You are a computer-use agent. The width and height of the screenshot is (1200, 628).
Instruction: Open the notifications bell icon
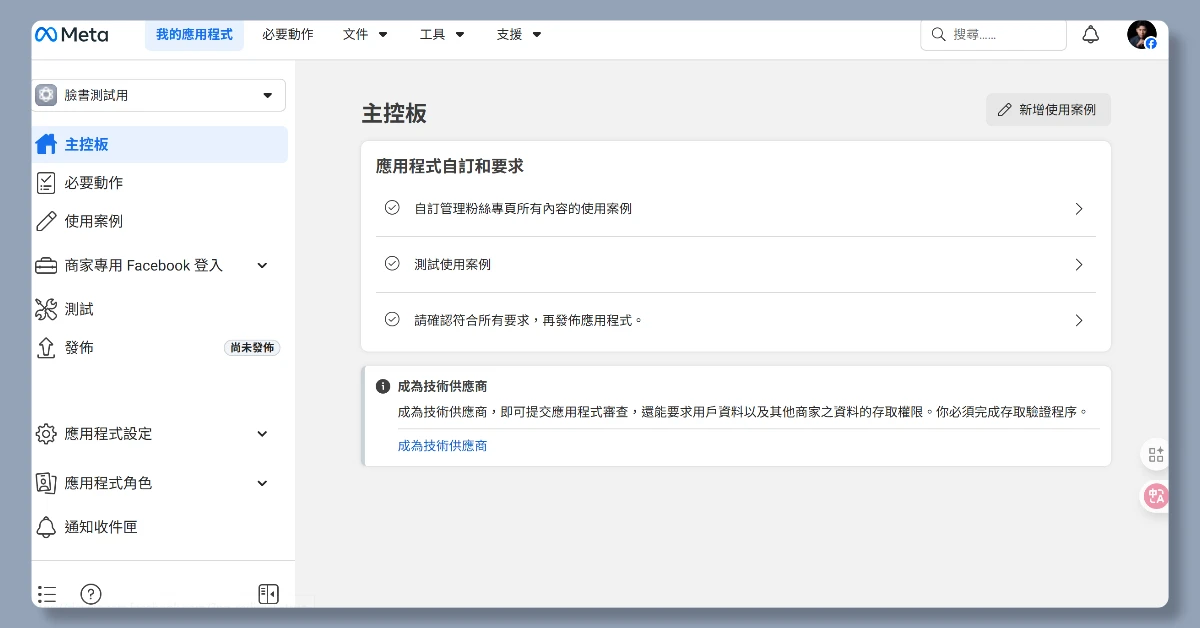(1091, 35)
